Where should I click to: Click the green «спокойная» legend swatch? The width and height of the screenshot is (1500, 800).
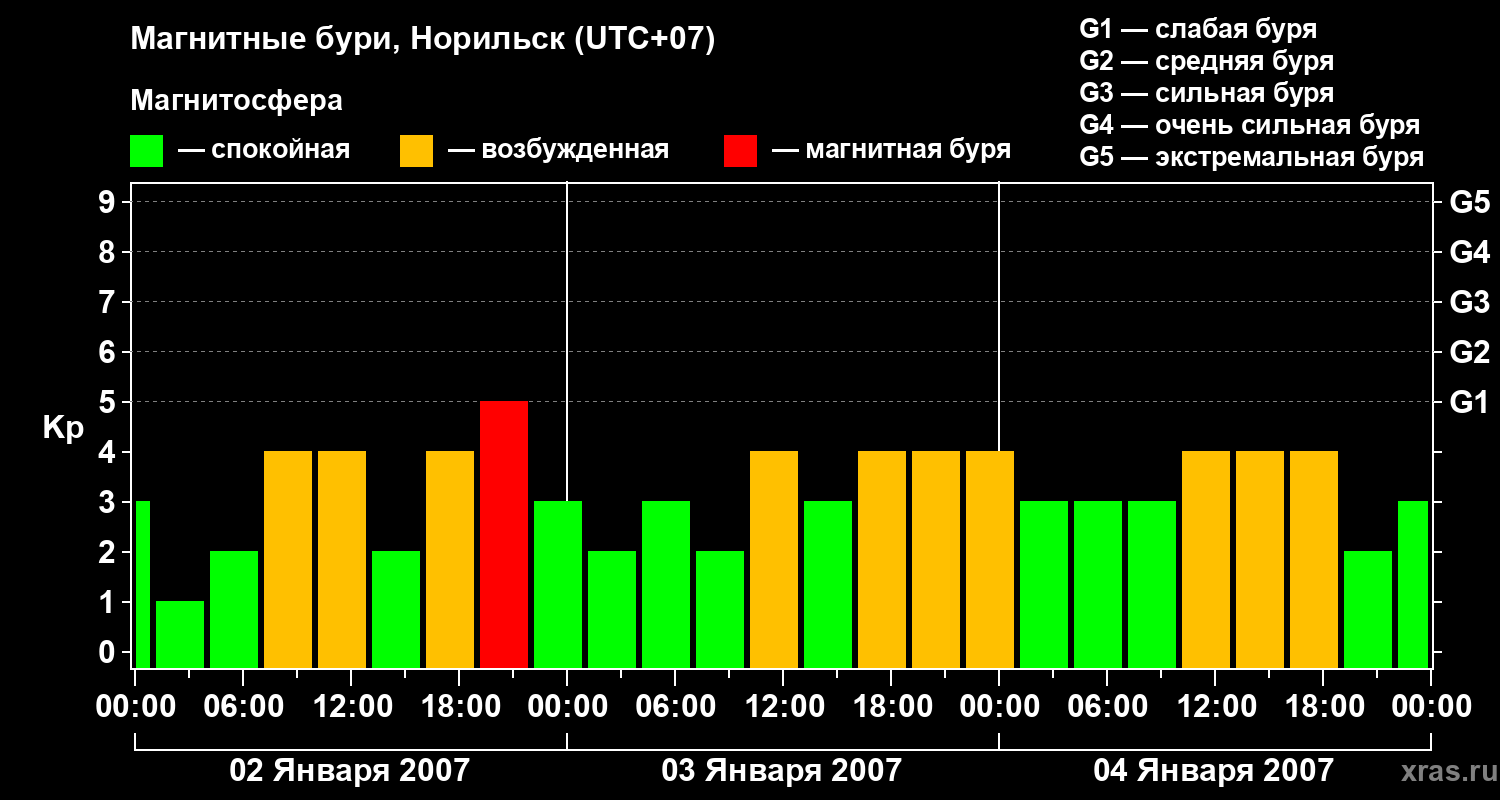point(146,151)
